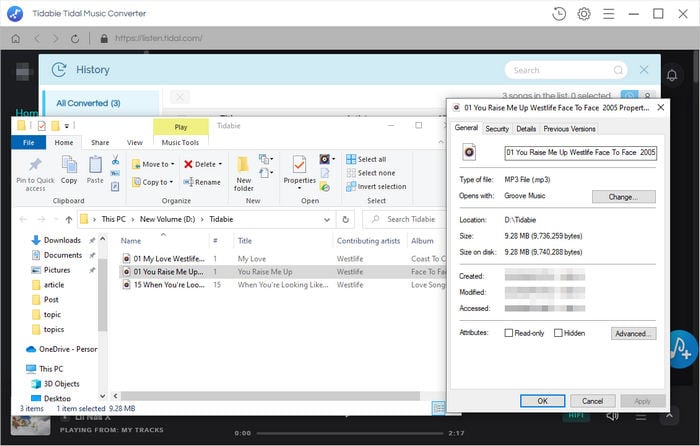The width and height of the screenshot is (700, 446).
Task: Go forward in Tidabie browser bar
Action: pos(55,39)
